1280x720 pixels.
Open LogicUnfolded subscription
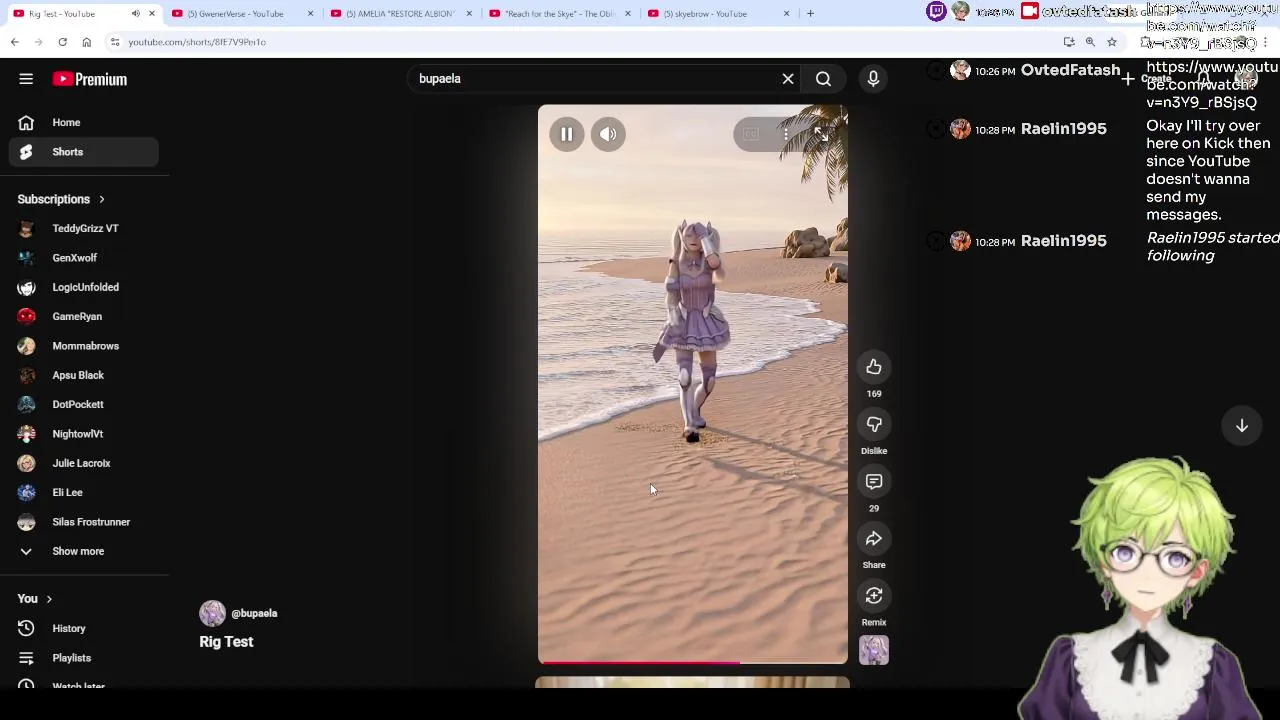[84, 287]
